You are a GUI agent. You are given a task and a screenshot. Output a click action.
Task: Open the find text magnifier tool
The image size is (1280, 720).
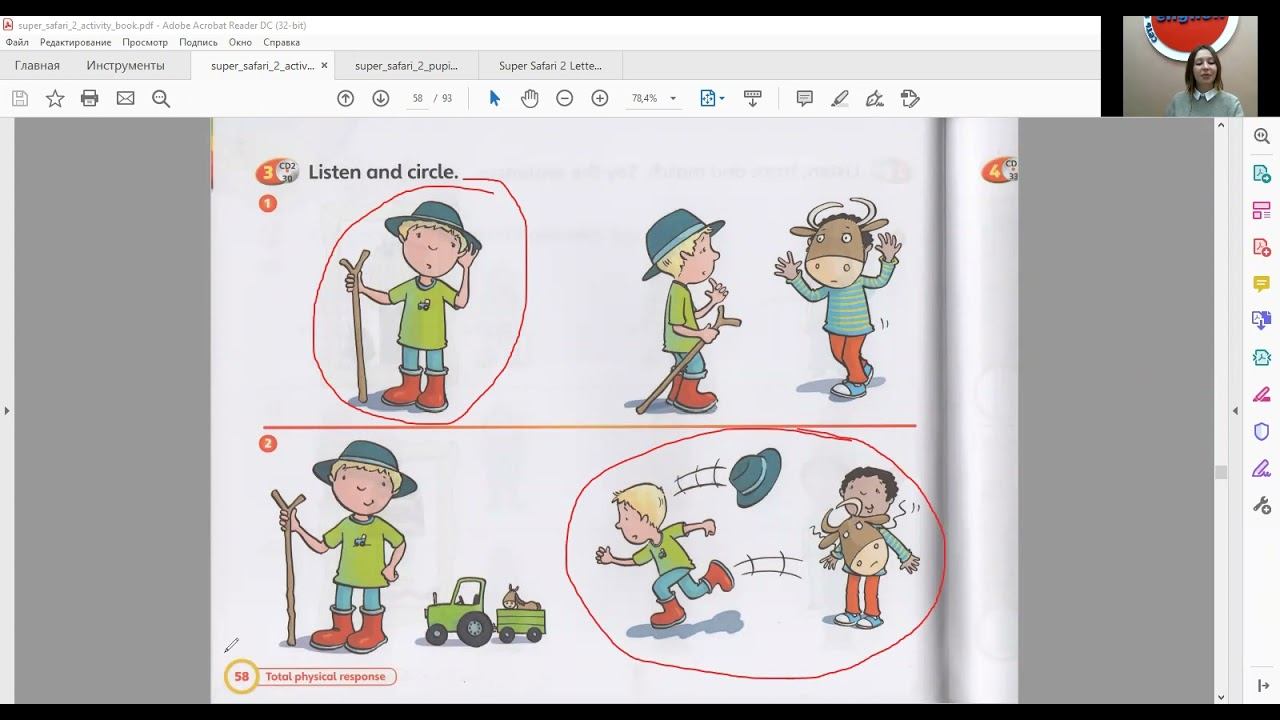(x=160, y=98)
